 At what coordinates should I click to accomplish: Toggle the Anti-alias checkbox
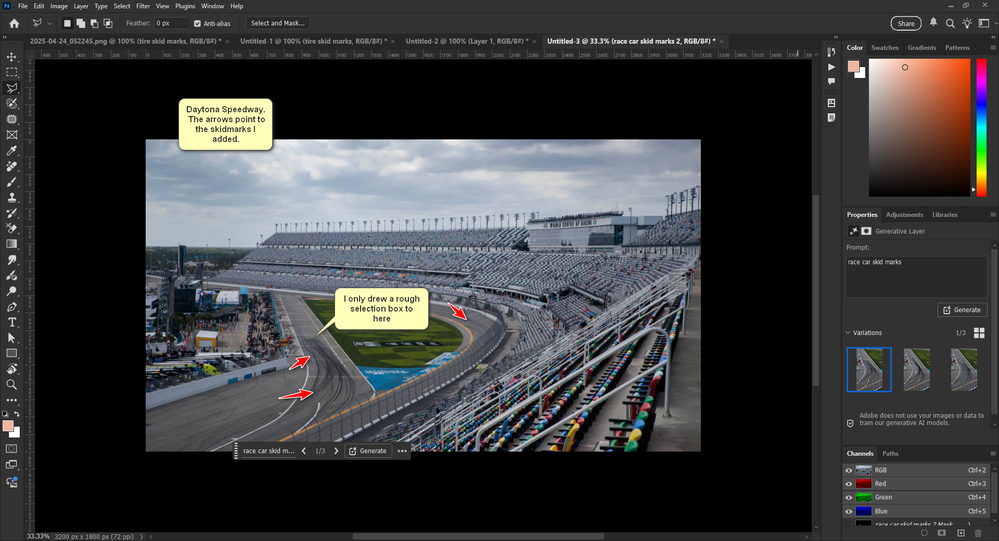[197, 24]
